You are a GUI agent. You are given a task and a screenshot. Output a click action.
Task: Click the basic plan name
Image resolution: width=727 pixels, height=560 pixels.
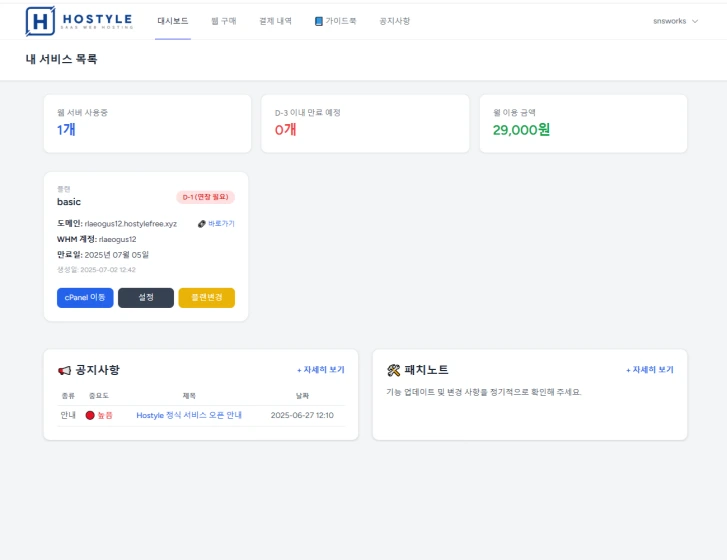pyautogui.click(x=69, y=202)
